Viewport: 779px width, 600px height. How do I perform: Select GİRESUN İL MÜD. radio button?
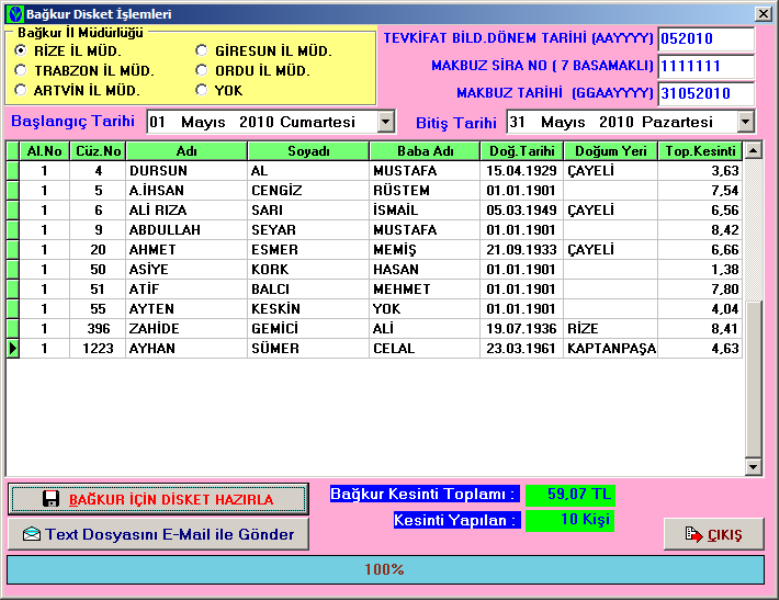point(201,50)
